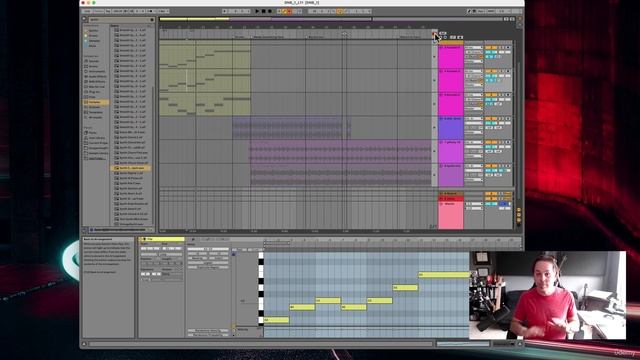This screenshot has width=640, height=360.
Task: Show or hide In/Out section selector
Action: click(x=518, y=209)
